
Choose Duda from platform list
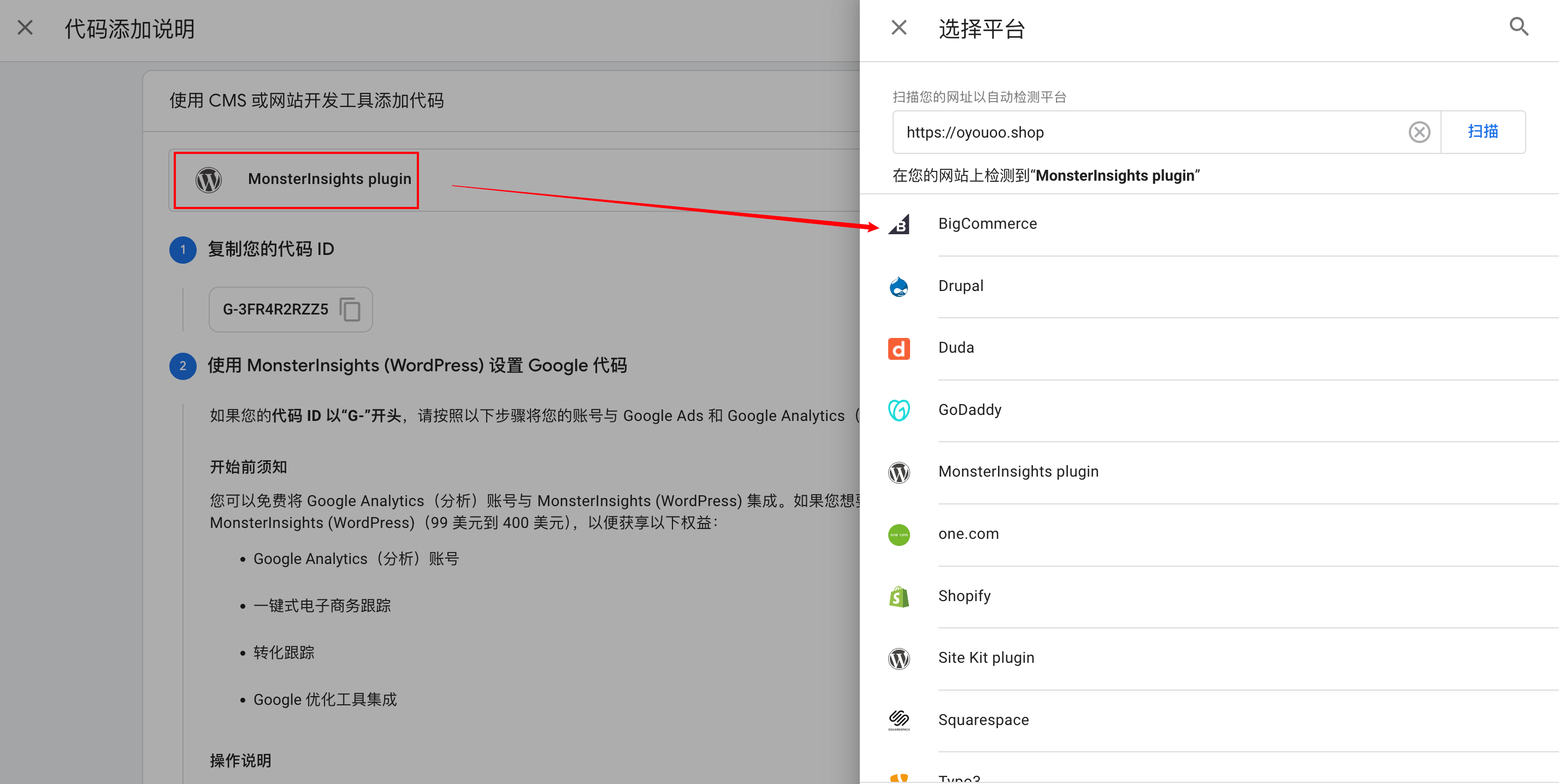pos(955,348)
